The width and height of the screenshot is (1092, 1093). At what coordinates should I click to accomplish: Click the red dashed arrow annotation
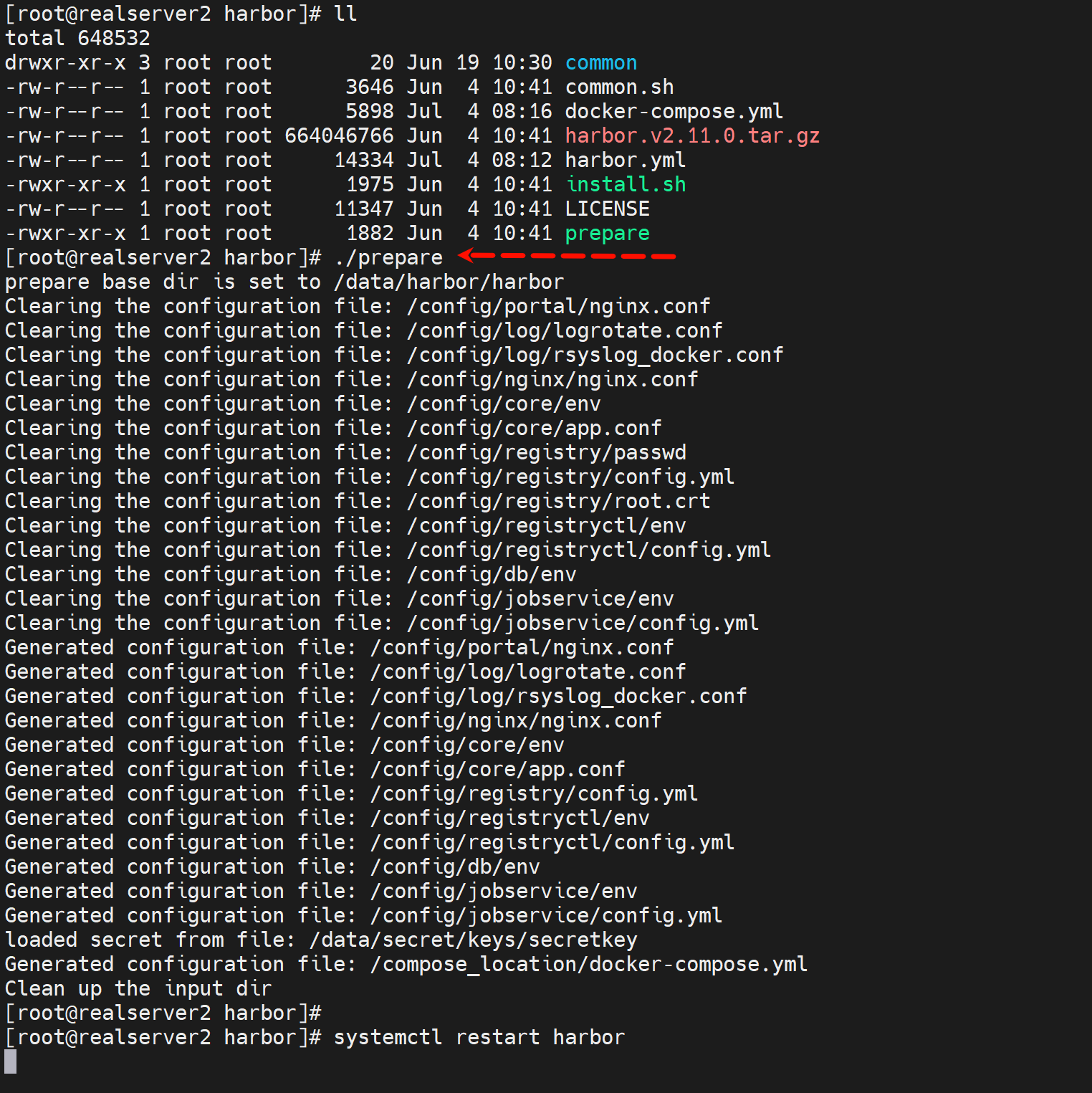click(x=566, y=256)
